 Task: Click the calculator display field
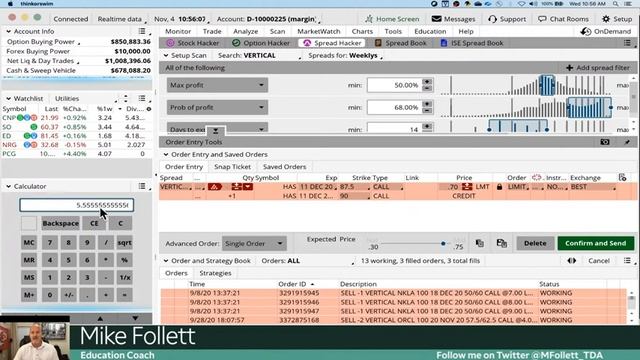point(76,205)
